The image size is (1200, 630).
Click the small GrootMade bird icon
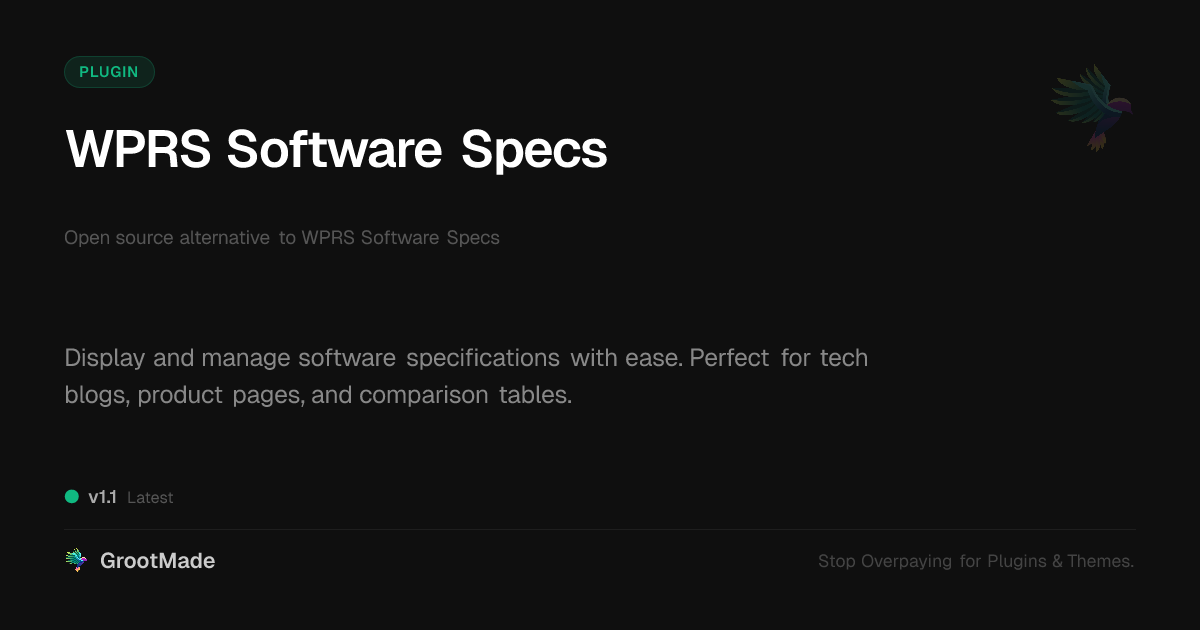click(76, 561)
